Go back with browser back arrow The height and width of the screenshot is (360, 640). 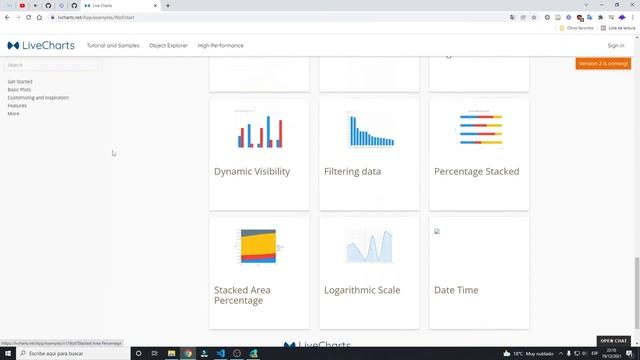[x=7, y=18]
